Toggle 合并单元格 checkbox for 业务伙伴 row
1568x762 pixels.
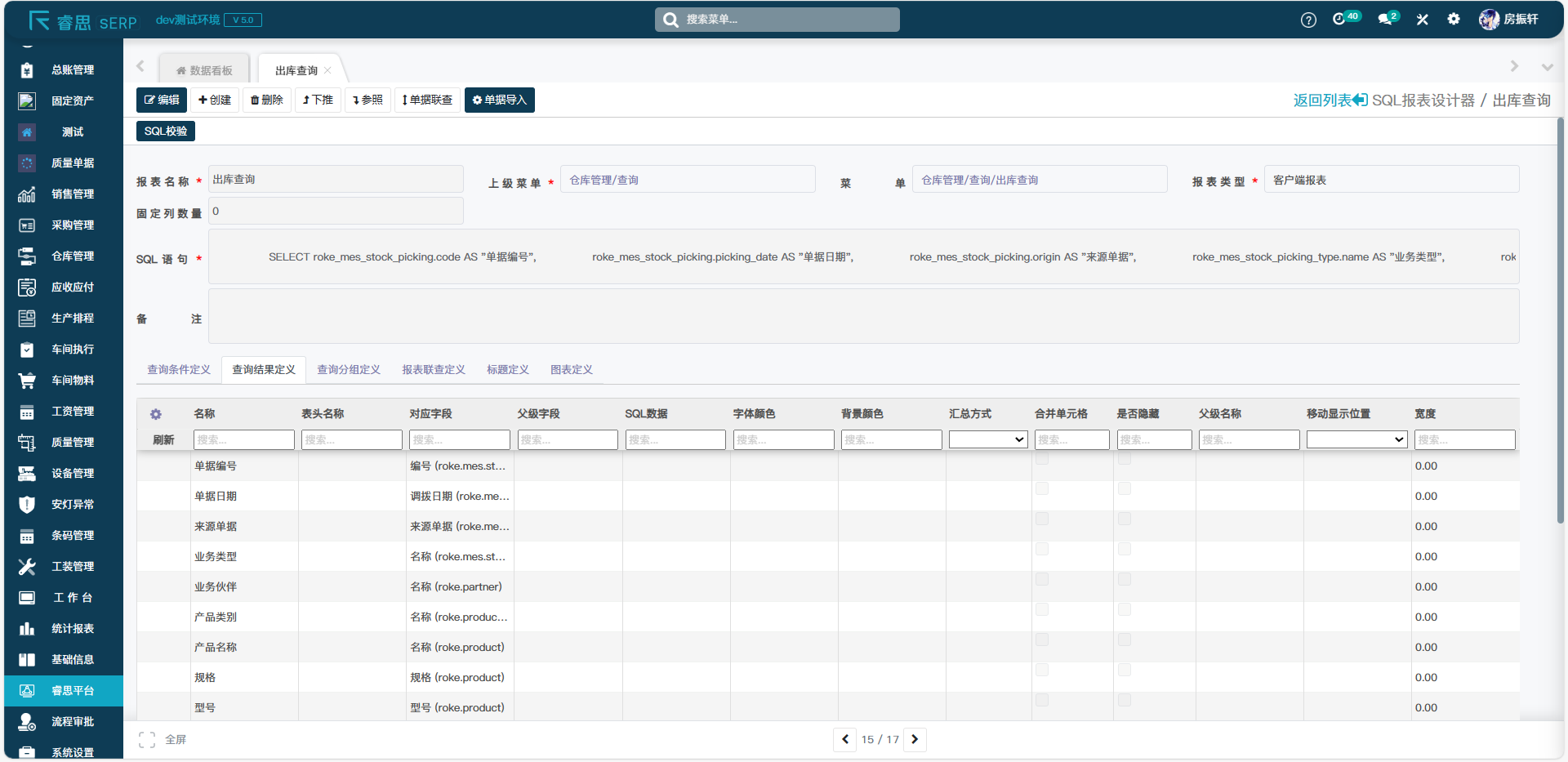1042,579
